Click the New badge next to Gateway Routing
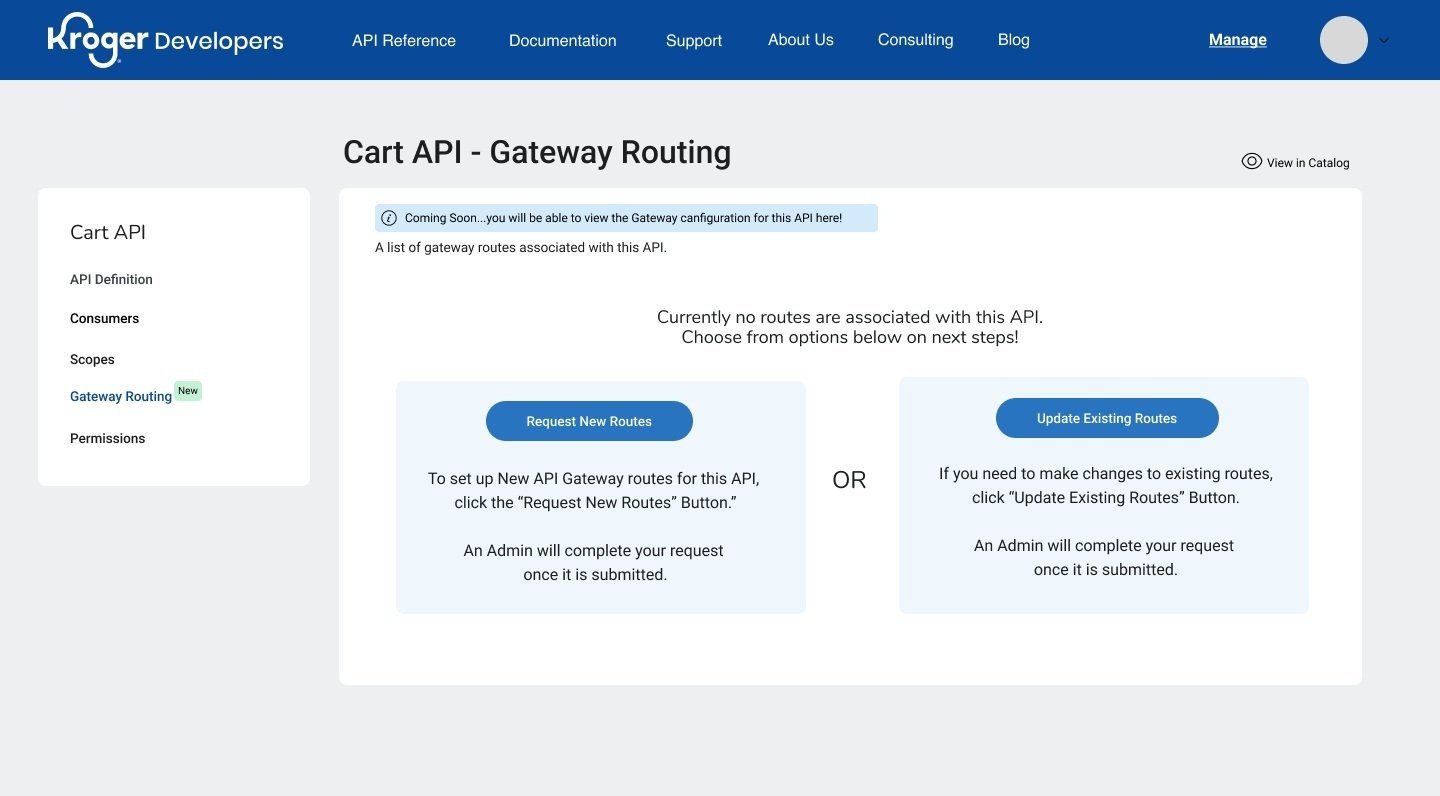This screenshot has height=796, width=1440. point(188,391)
